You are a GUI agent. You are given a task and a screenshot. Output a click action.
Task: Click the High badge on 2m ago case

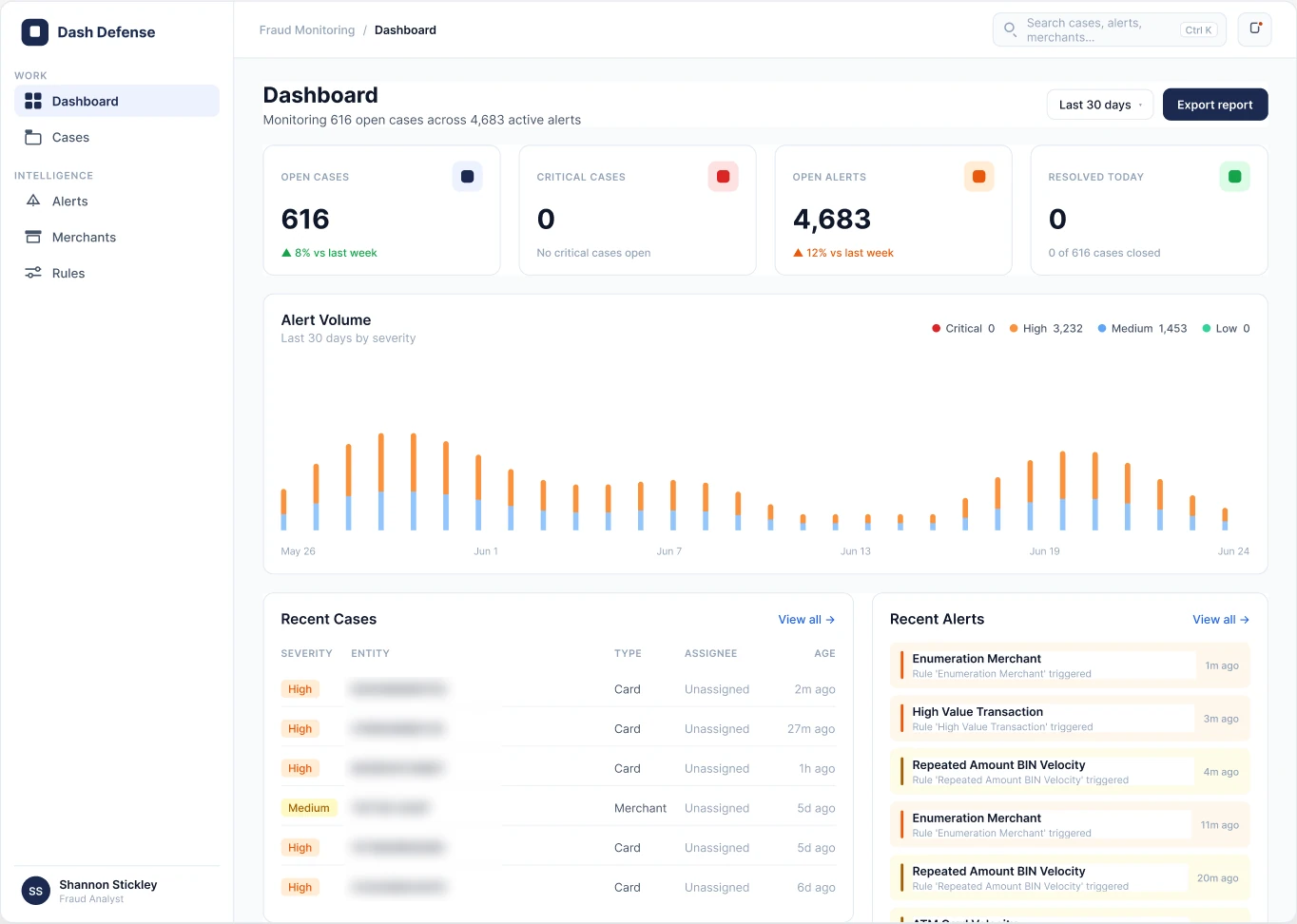tap(300, 689)
